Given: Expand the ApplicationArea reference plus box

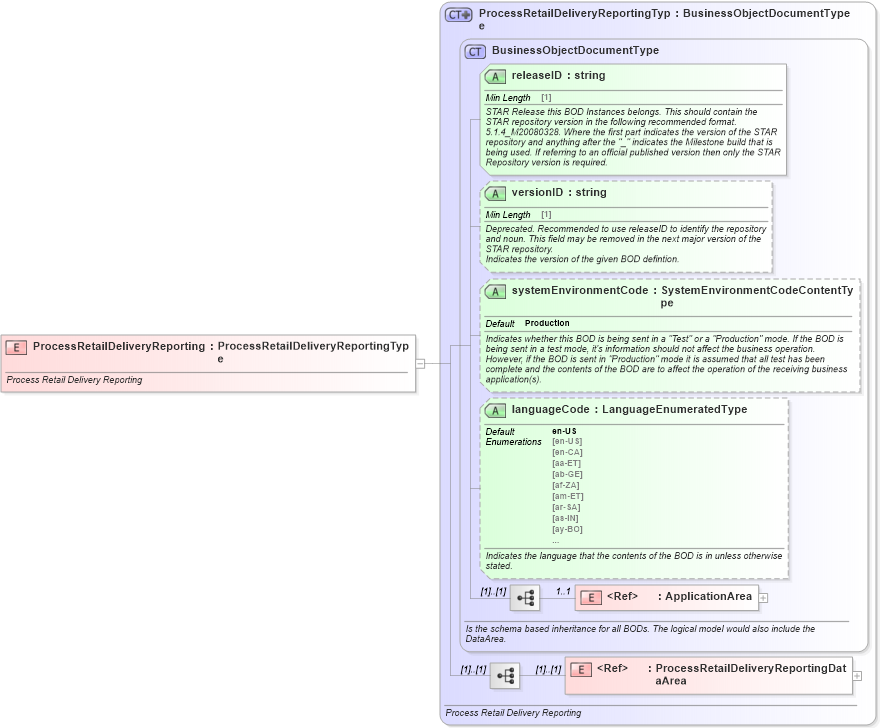Looking at the screenshot, I should coord(761,596).
